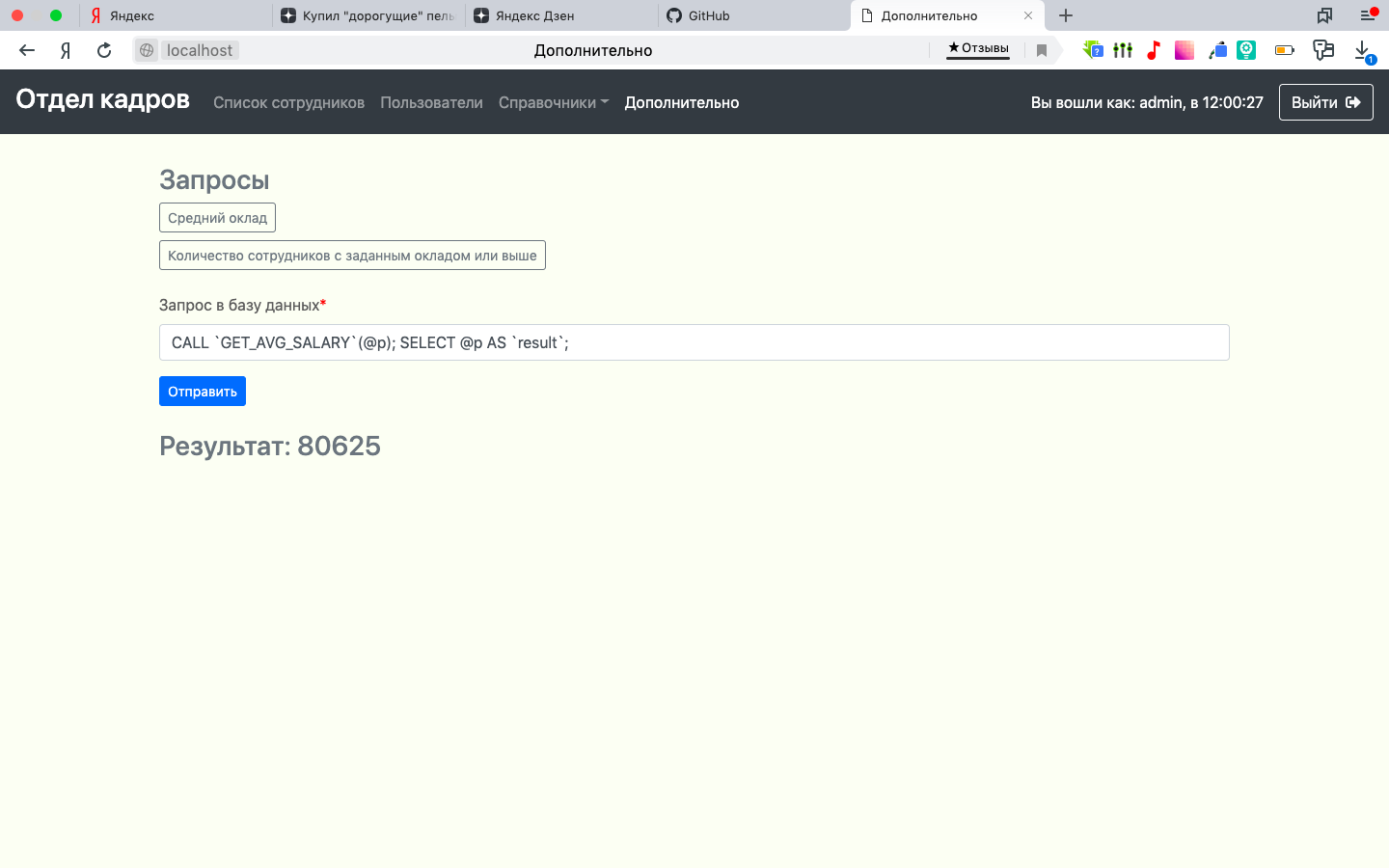The height and width of the screenshot is (868, 1389).
Task: Open the bookmarks panel icon in tab bar
Action: 1324,15
